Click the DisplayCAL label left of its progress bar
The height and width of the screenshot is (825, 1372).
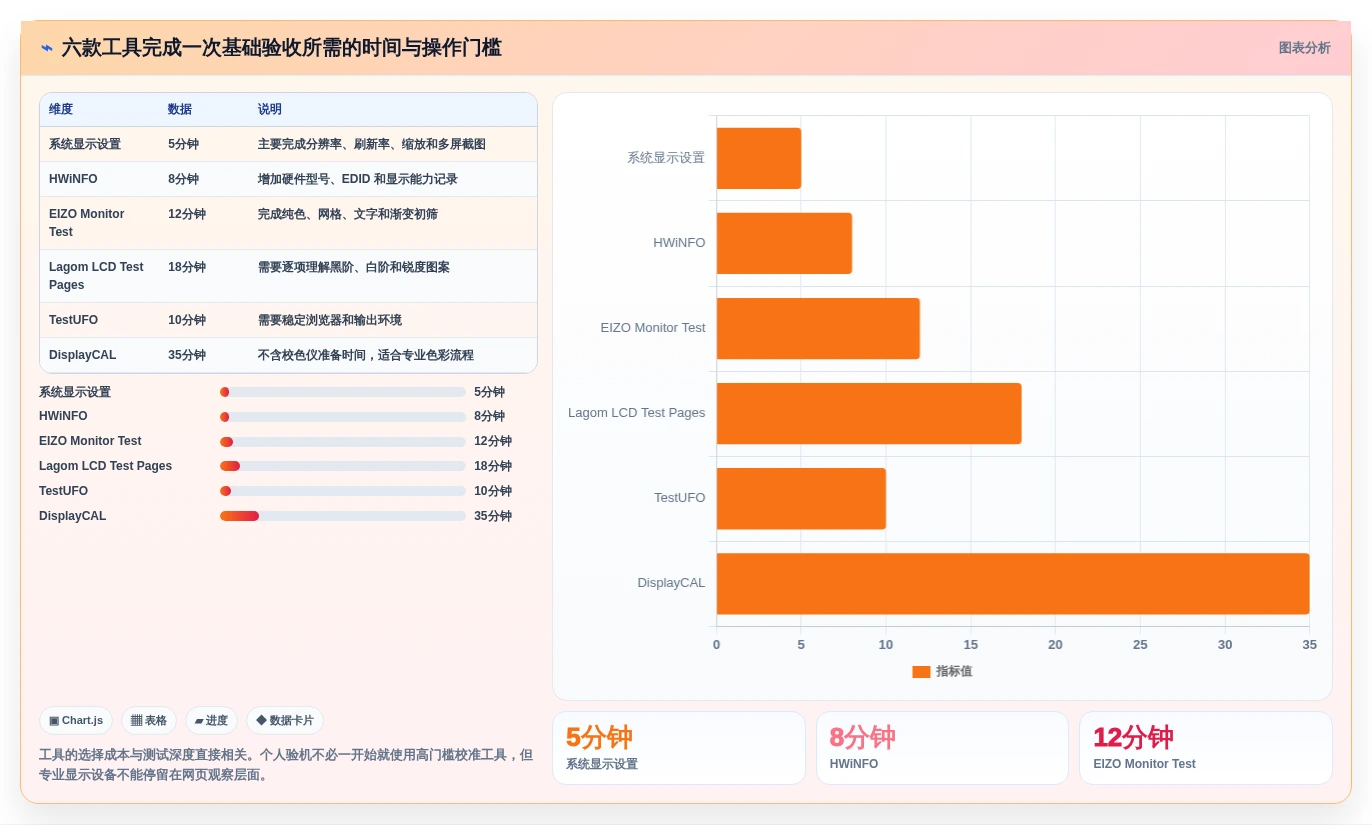(72, 516)
